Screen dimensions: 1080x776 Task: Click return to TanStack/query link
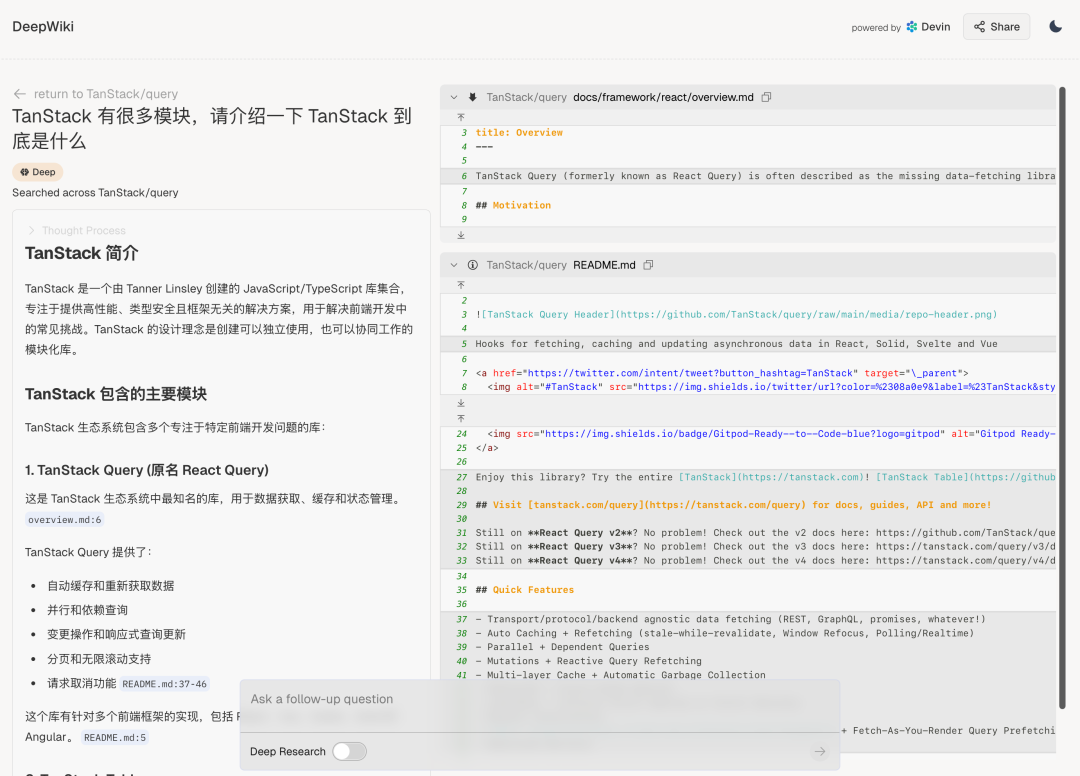point(105,94)
